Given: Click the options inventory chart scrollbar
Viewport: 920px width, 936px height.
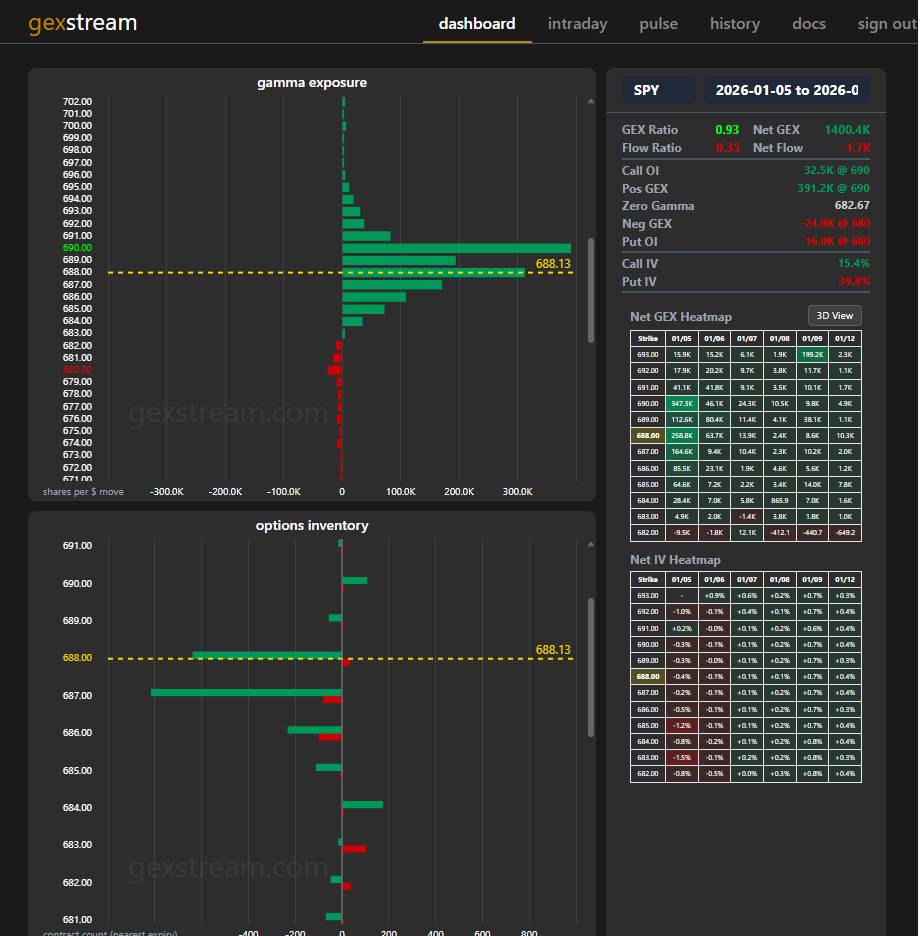Looking at the screenshot, I should tap(590, 667).
